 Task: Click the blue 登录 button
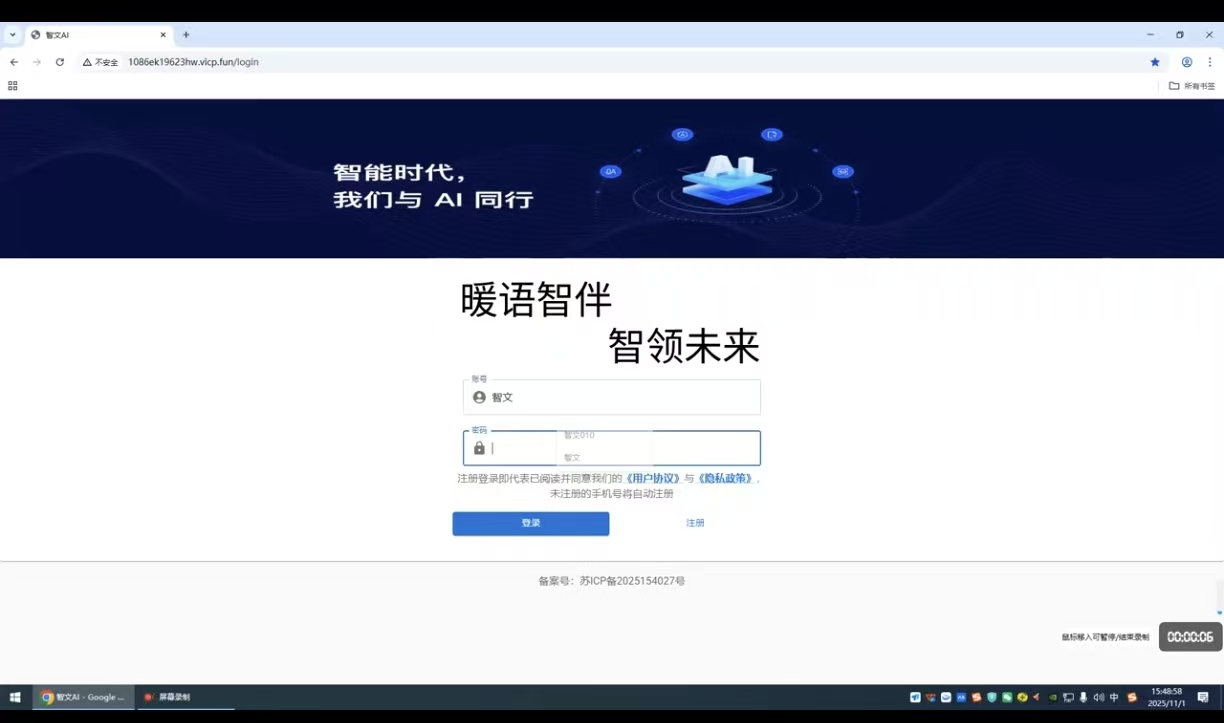point(530,523)
